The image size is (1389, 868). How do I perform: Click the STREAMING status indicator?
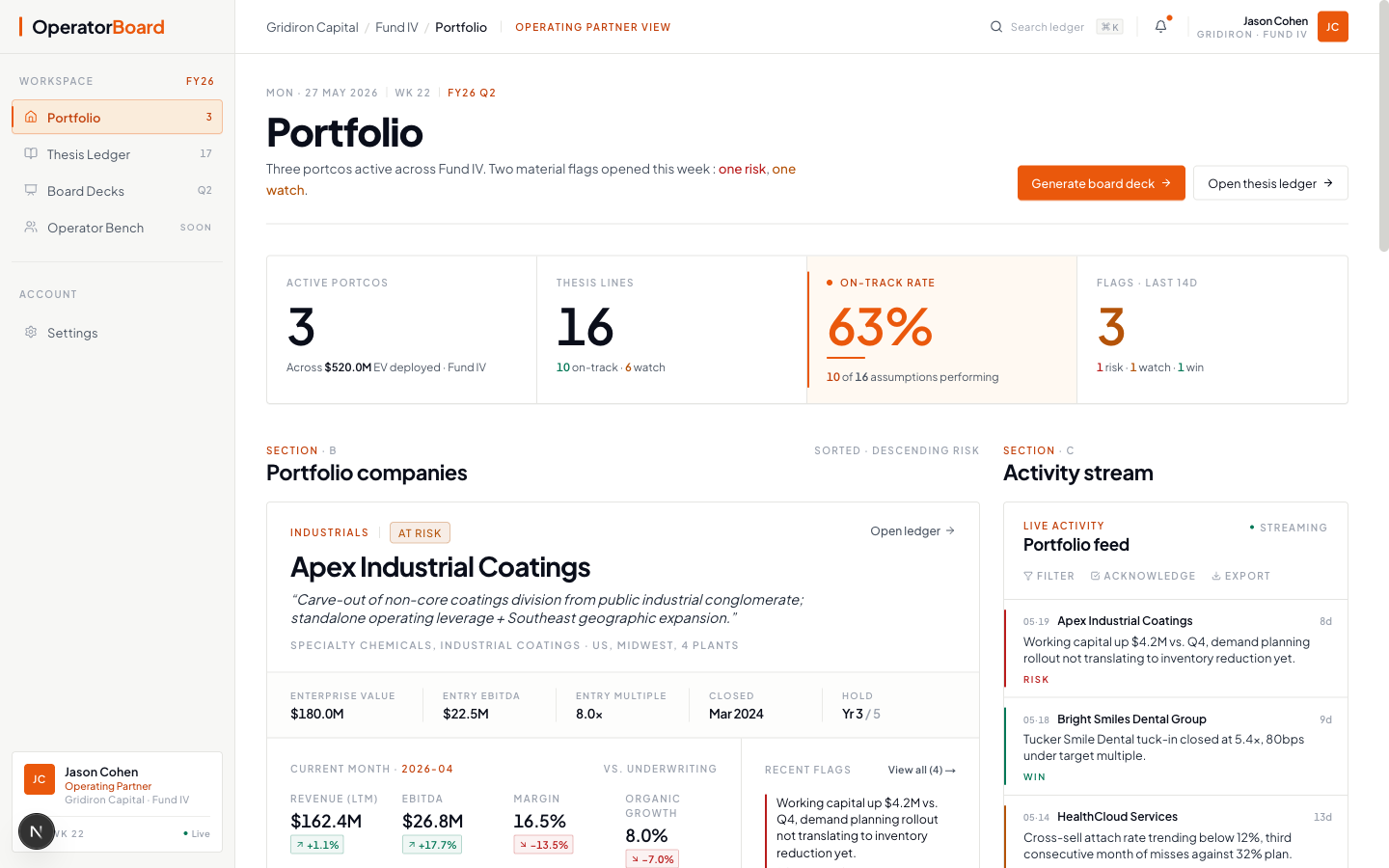pyautogui.click(x=1288, y=528)
